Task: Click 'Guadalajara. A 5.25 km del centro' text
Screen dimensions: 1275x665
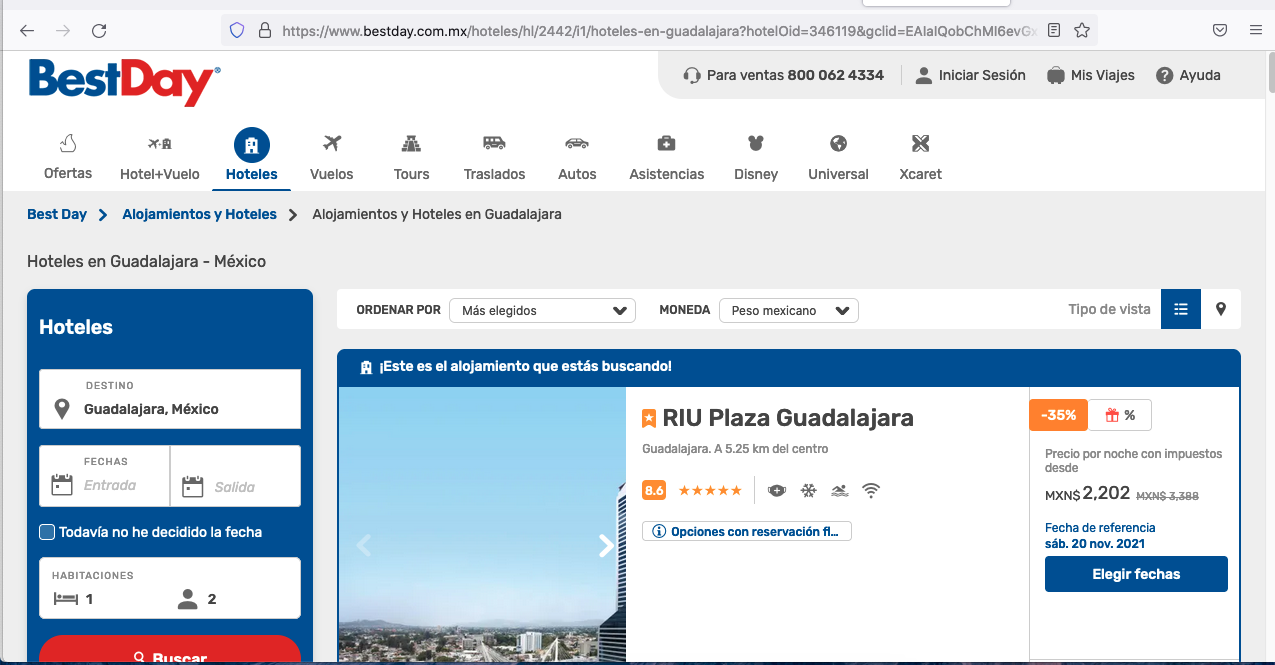Action: 735,449
